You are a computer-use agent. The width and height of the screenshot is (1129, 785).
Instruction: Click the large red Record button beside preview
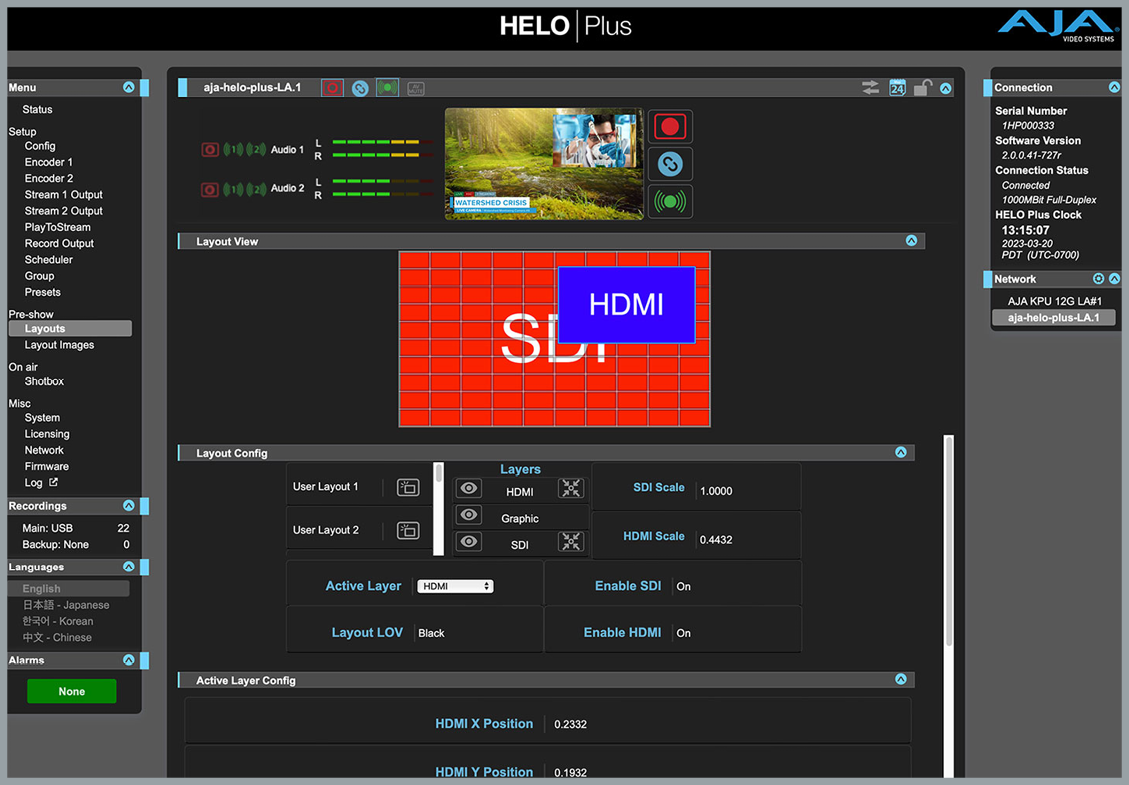670,127
